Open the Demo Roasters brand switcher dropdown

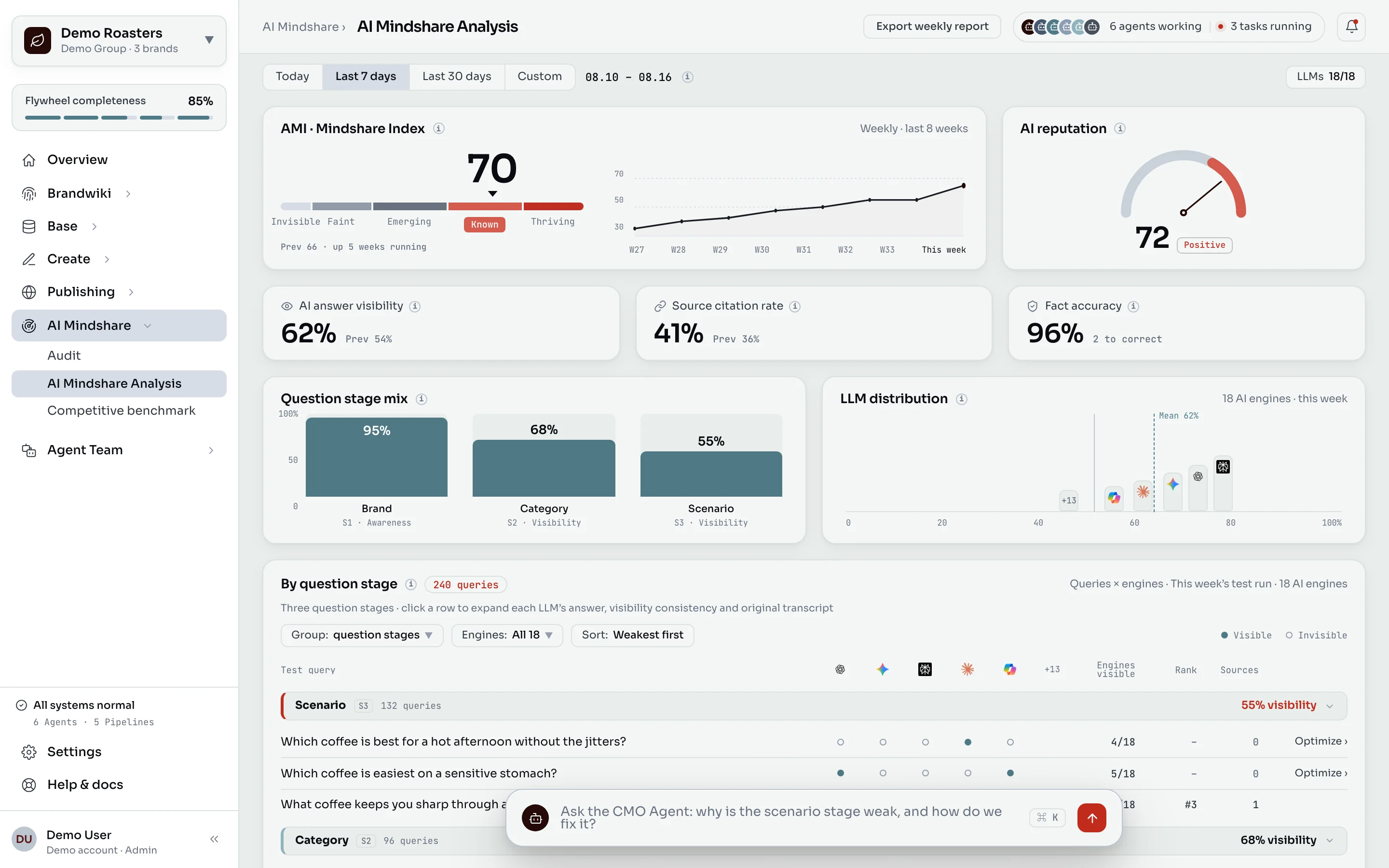pyautogui.click(x=119, y=41)
